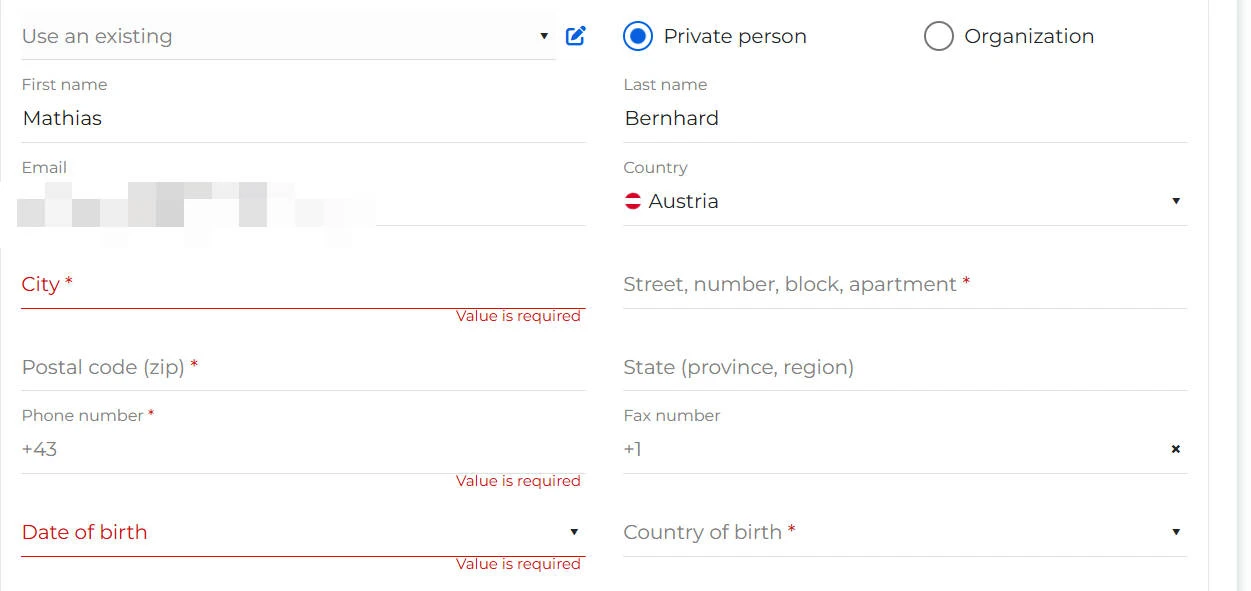Click the Street, number, block, apartment field
The height and width of the screenshot is (591, 1251).
click(900, 284)
